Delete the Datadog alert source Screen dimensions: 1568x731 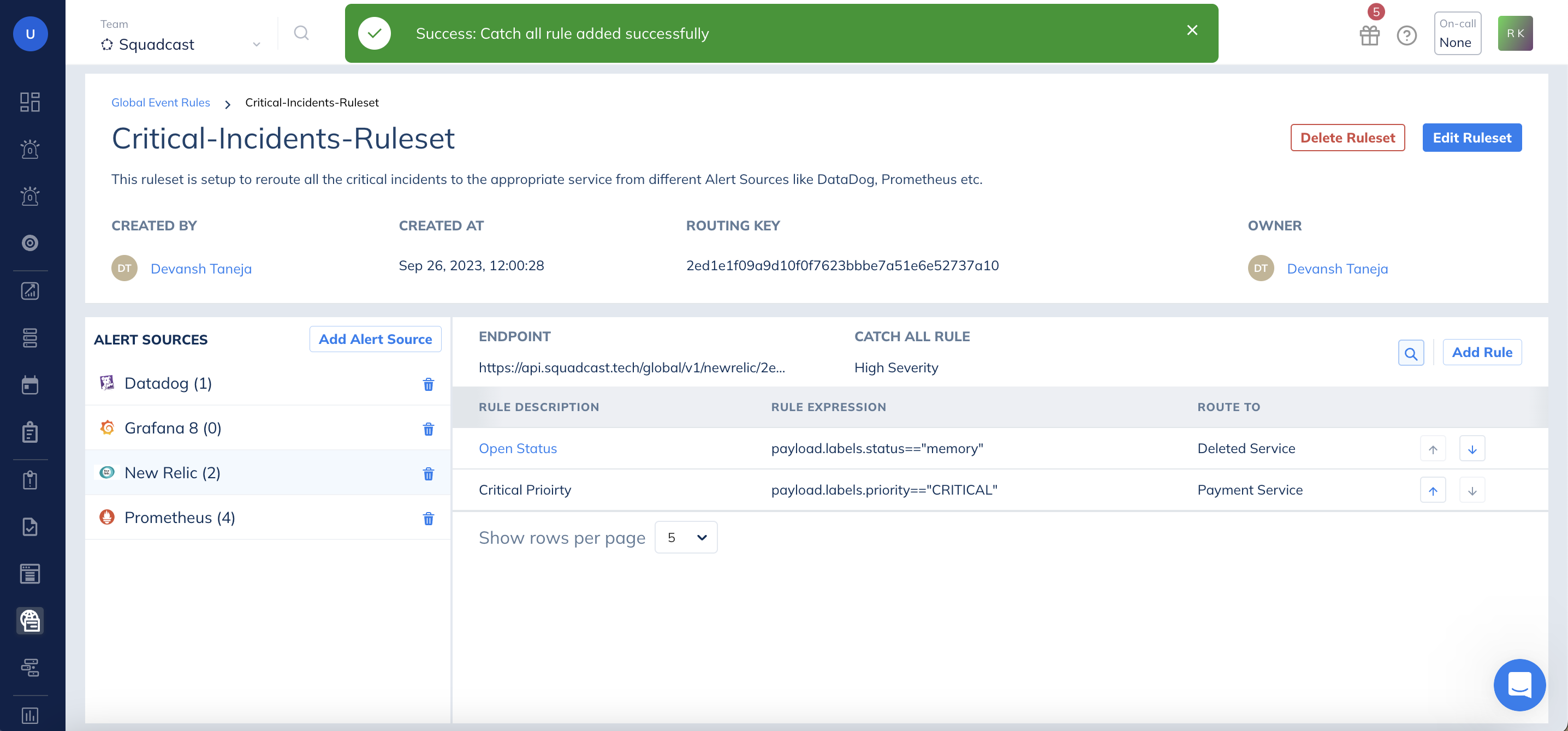429,385
